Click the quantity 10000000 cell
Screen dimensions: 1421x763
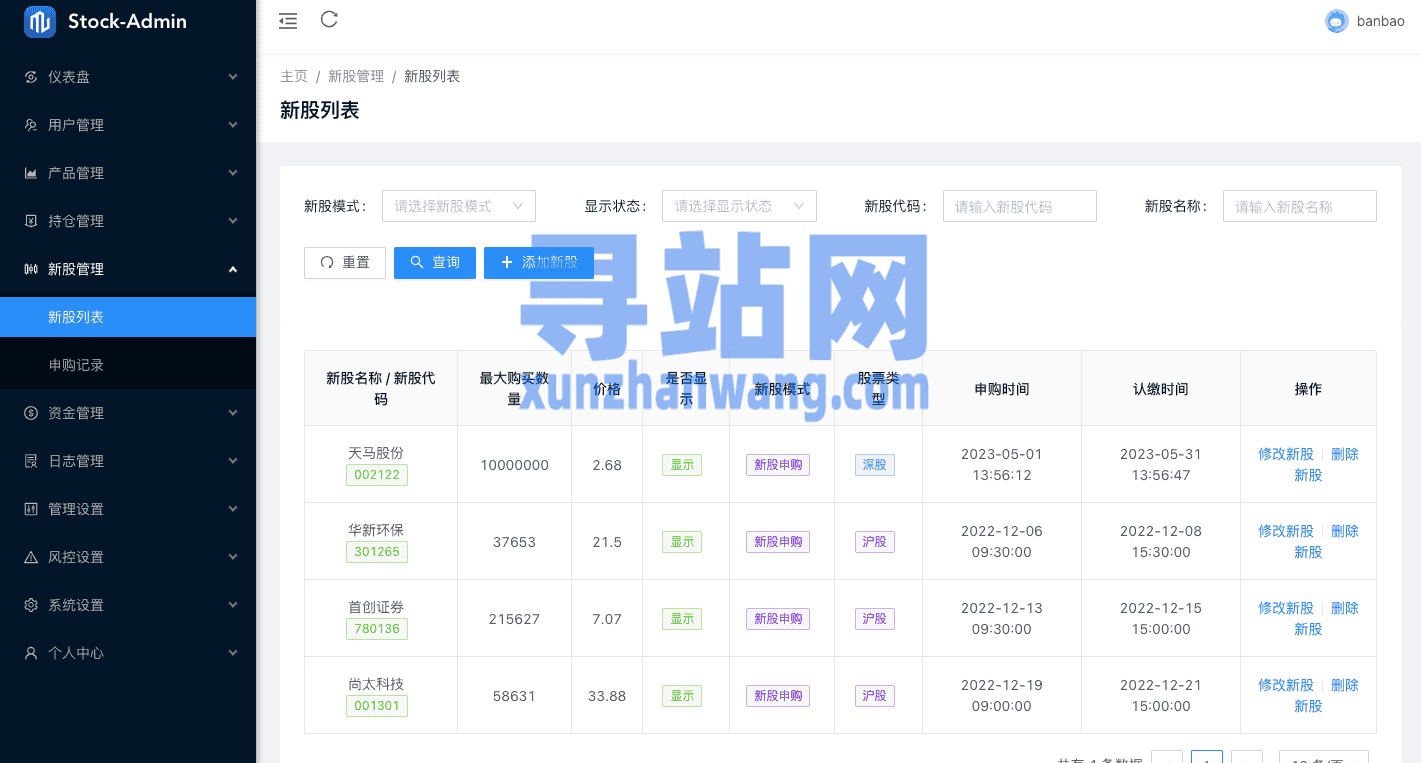pyautogui.click(x=514, y=465)
